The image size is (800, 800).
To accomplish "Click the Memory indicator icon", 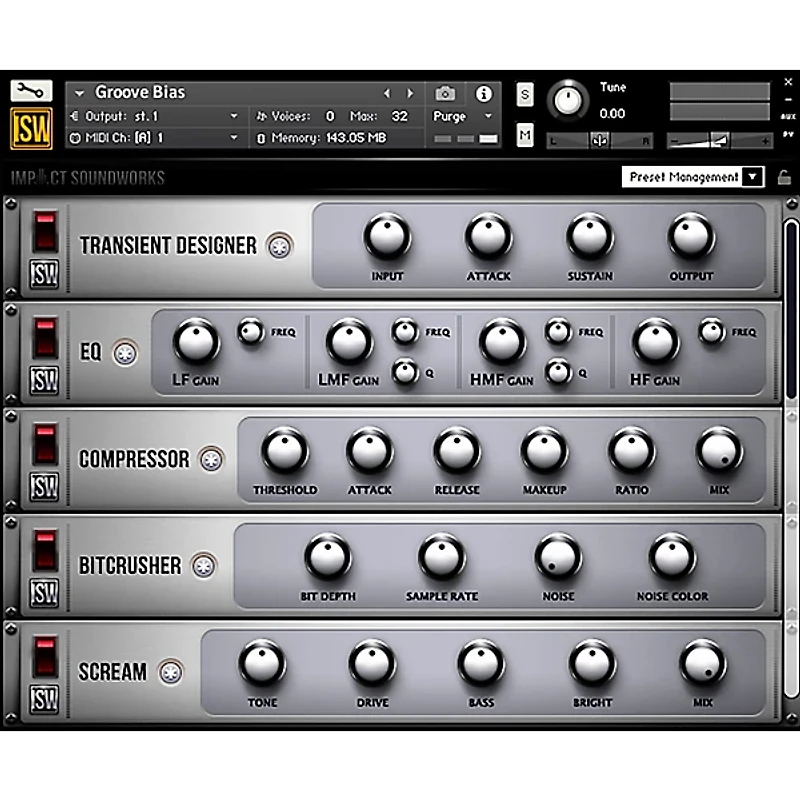I will [x=261, y=138].
